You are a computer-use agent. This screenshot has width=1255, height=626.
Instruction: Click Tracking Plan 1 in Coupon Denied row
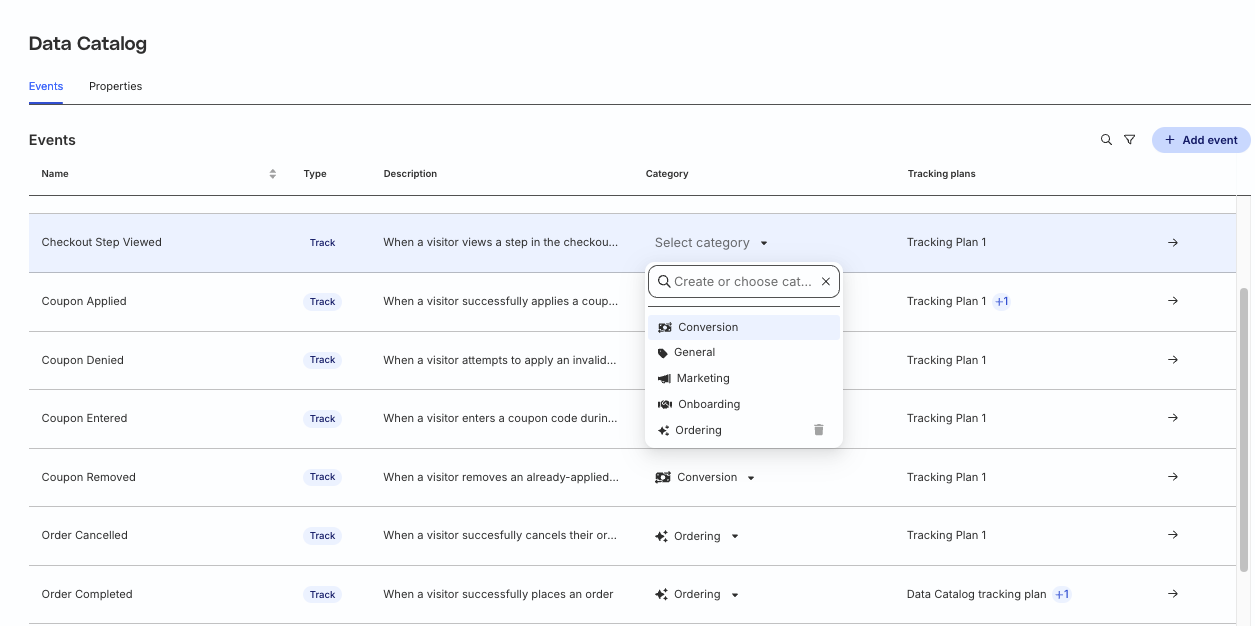pyautogui.click(x=946, y=360)
